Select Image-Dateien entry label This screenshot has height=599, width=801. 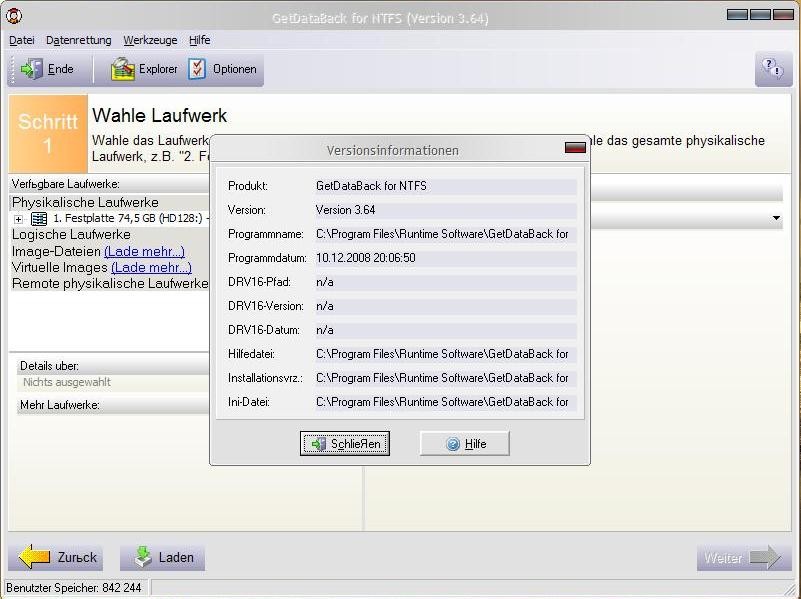point(56,251)
